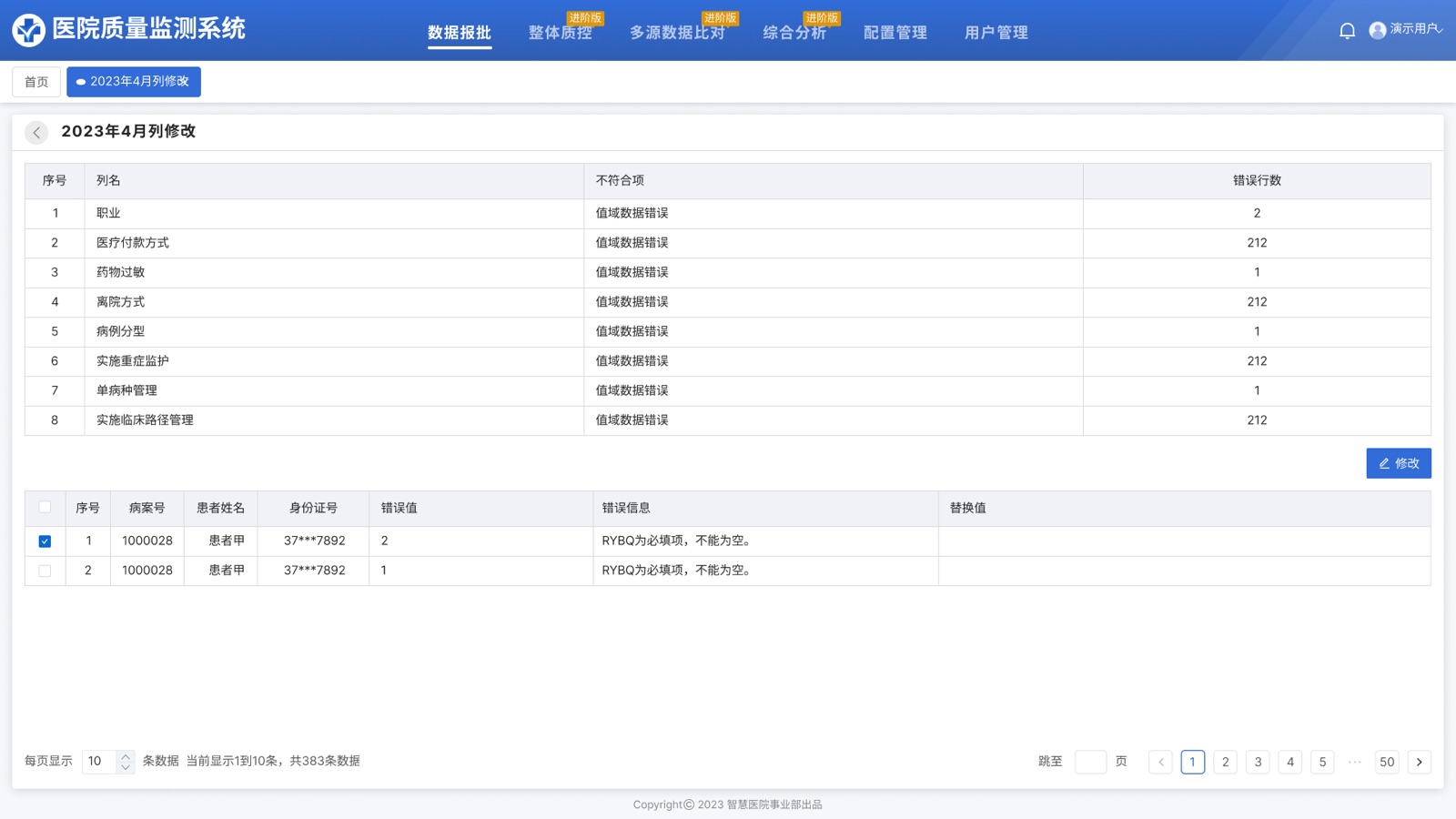The width and height of the screenshot is (1456, 819).
Task: Jump to last page 50
Action: click(x=1387, y=762)
